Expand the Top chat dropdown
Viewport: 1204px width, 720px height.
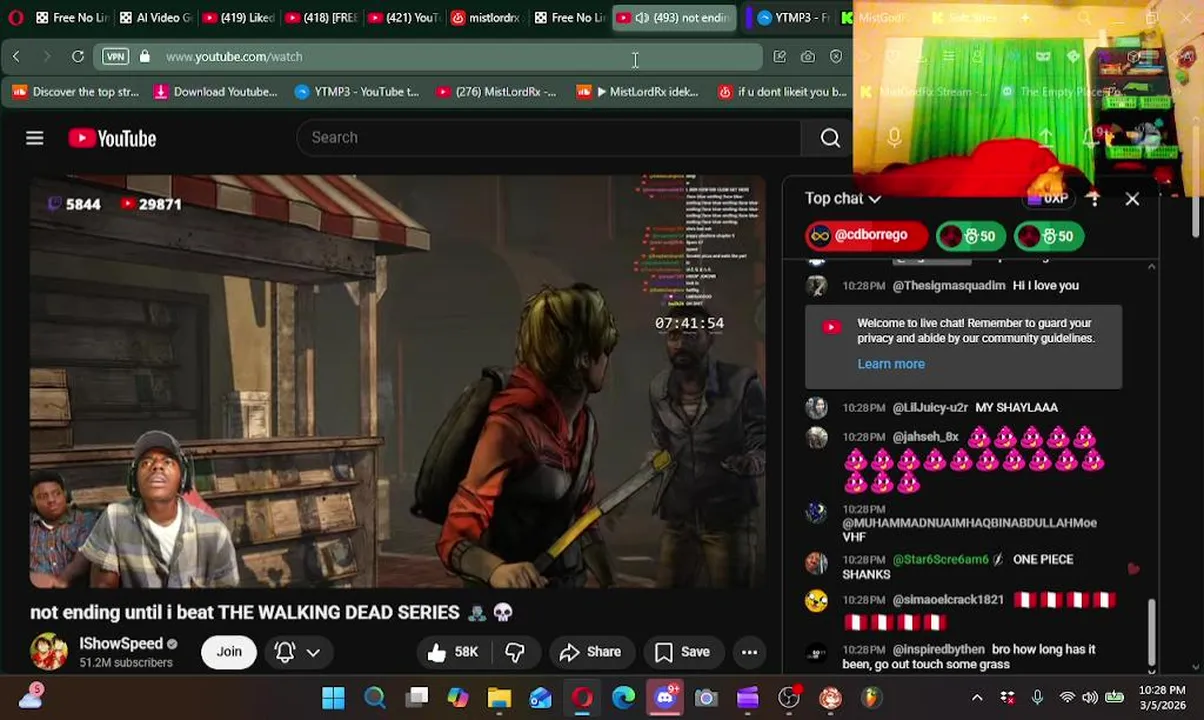click(843, 199)
